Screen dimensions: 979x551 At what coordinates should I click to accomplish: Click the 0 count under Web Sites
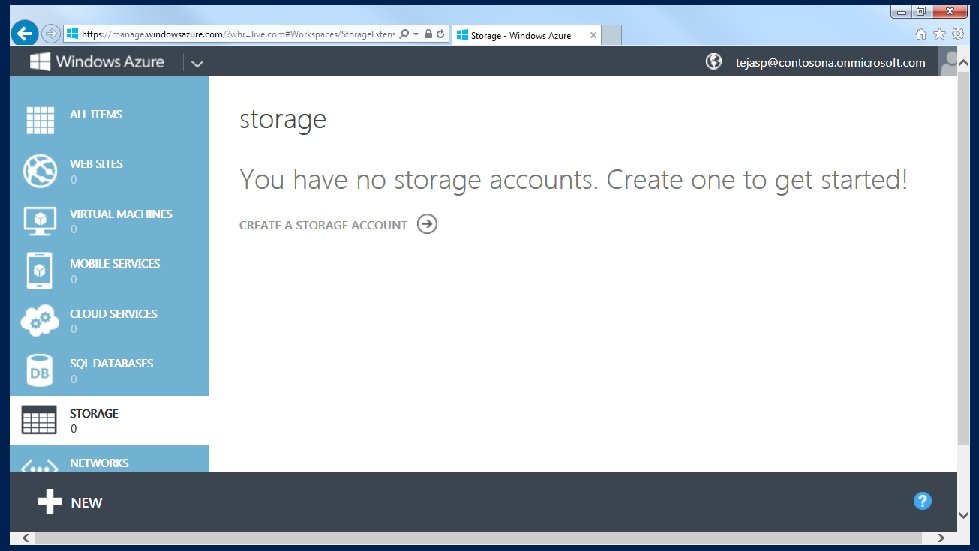[74, 180]
